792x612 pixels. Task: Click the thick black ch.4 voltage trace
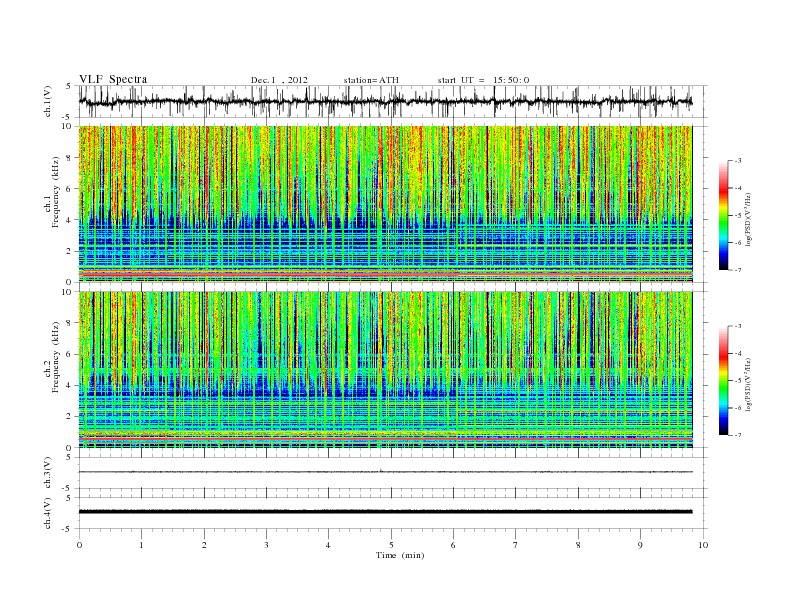385,512
